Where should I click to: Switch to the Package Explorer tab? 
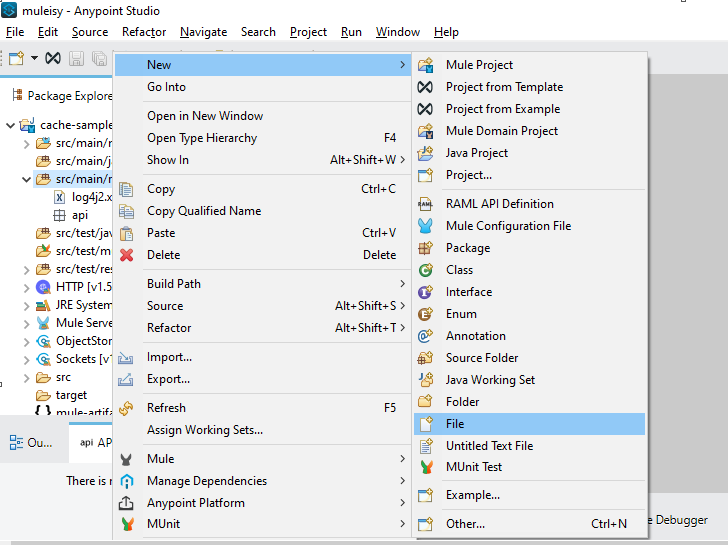(x=62, y=96)
